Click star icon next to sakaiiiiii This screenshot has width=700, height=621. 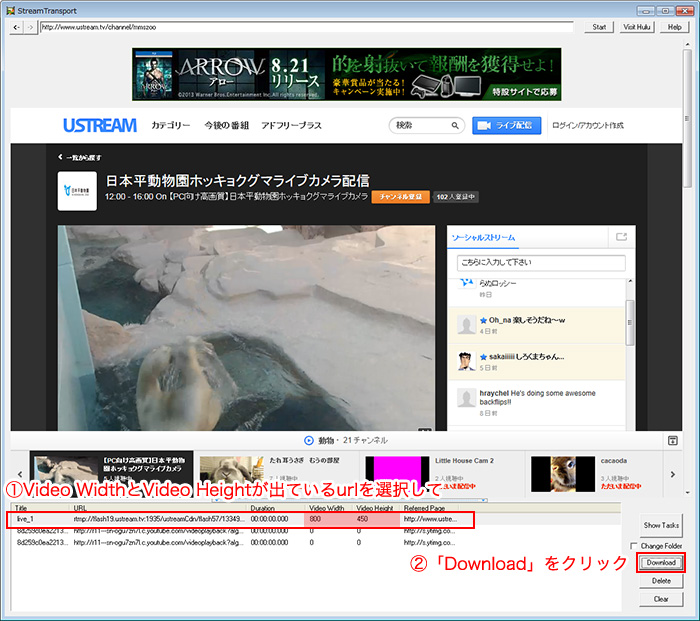point(483,357)
